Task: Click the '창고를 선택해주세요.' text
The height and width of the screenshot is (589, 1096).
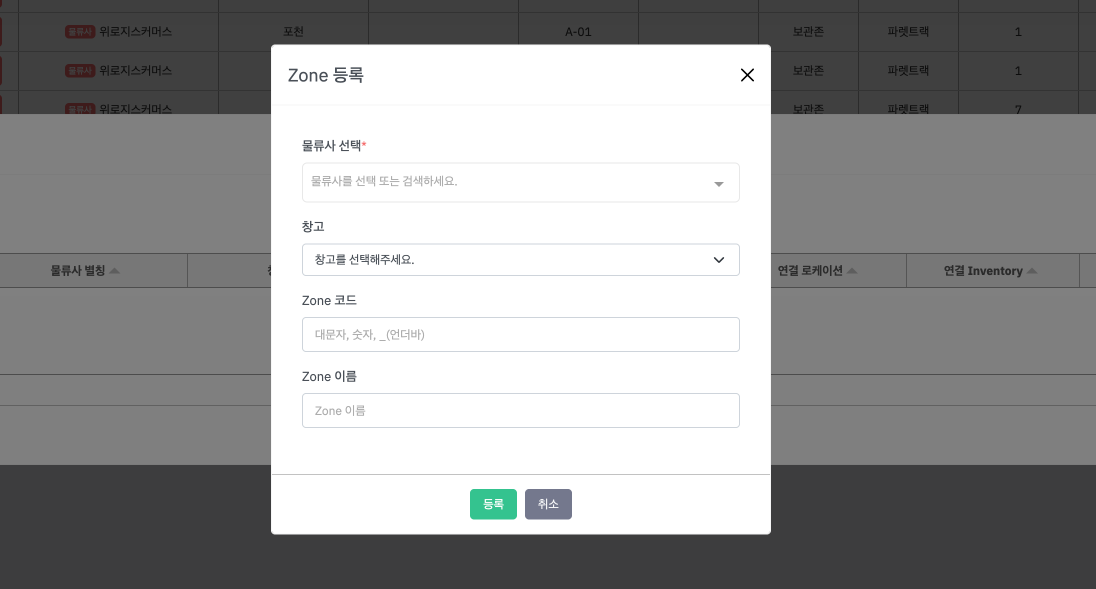Action: (x=364, y=260)
